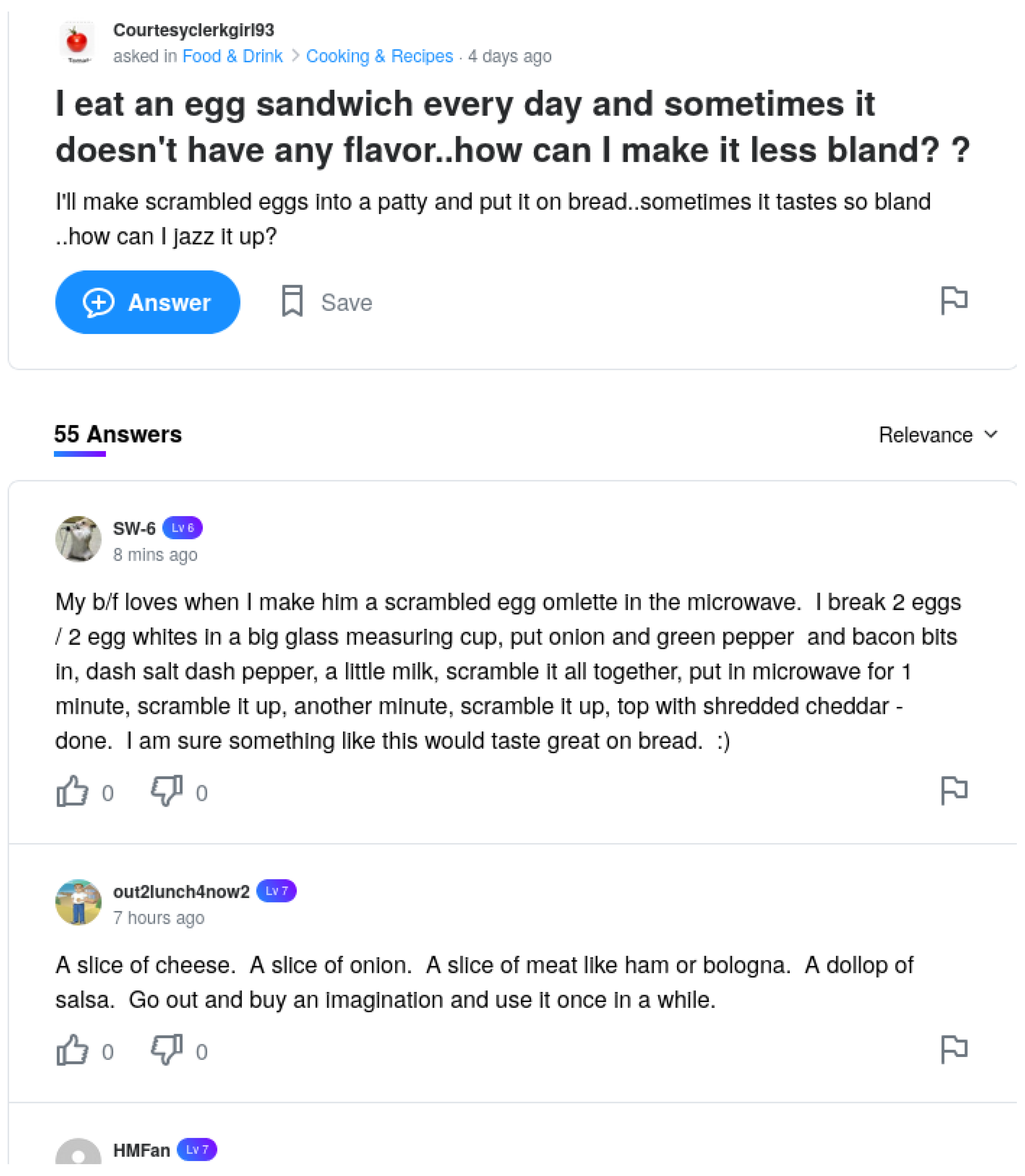Open the Food & Drink category link
1025x1176 pixels.
coord(232,56)
